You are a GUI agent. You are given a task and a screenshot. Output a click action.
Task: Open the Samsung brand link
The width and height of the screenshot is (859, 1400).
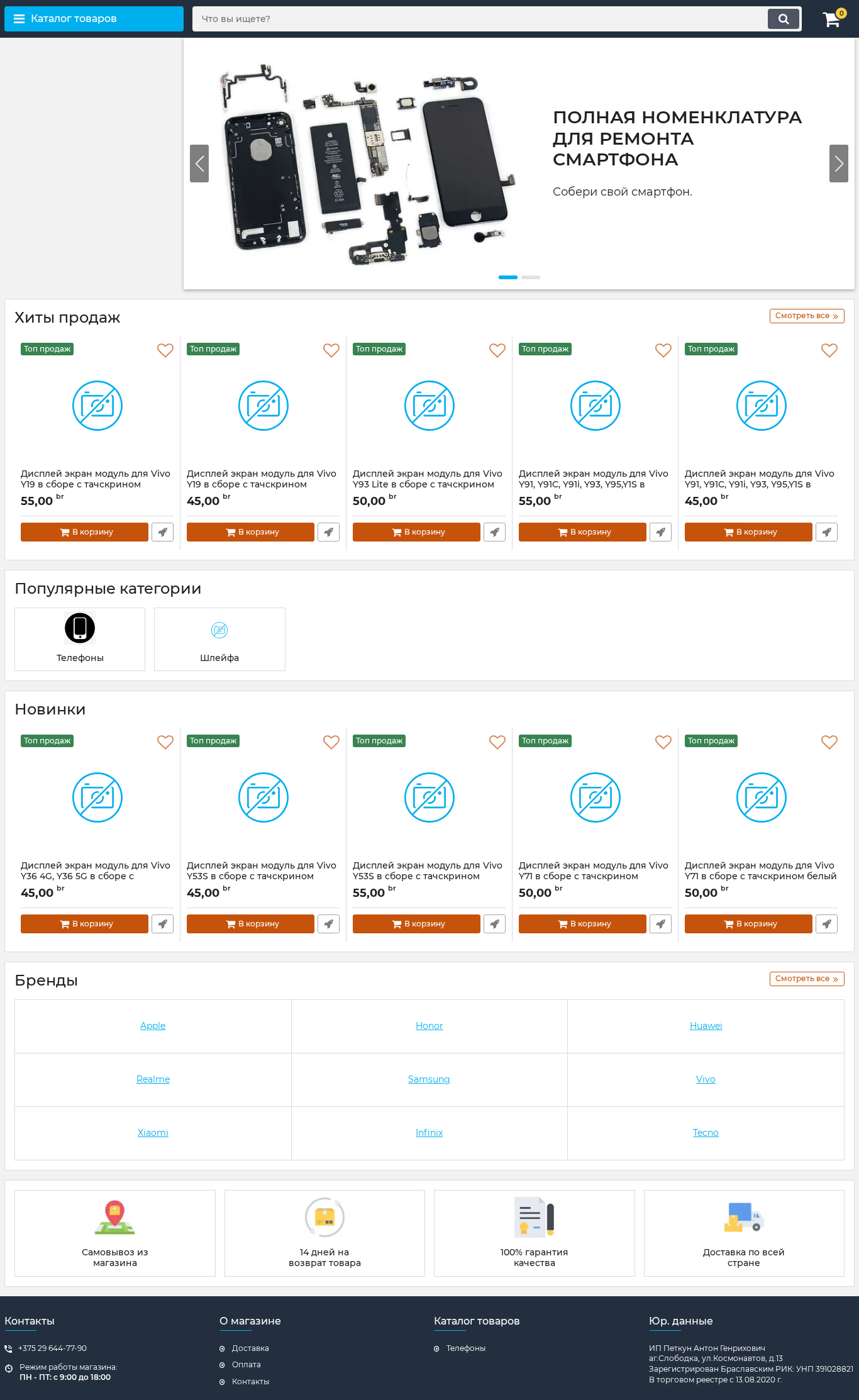tap(429, 1079)
